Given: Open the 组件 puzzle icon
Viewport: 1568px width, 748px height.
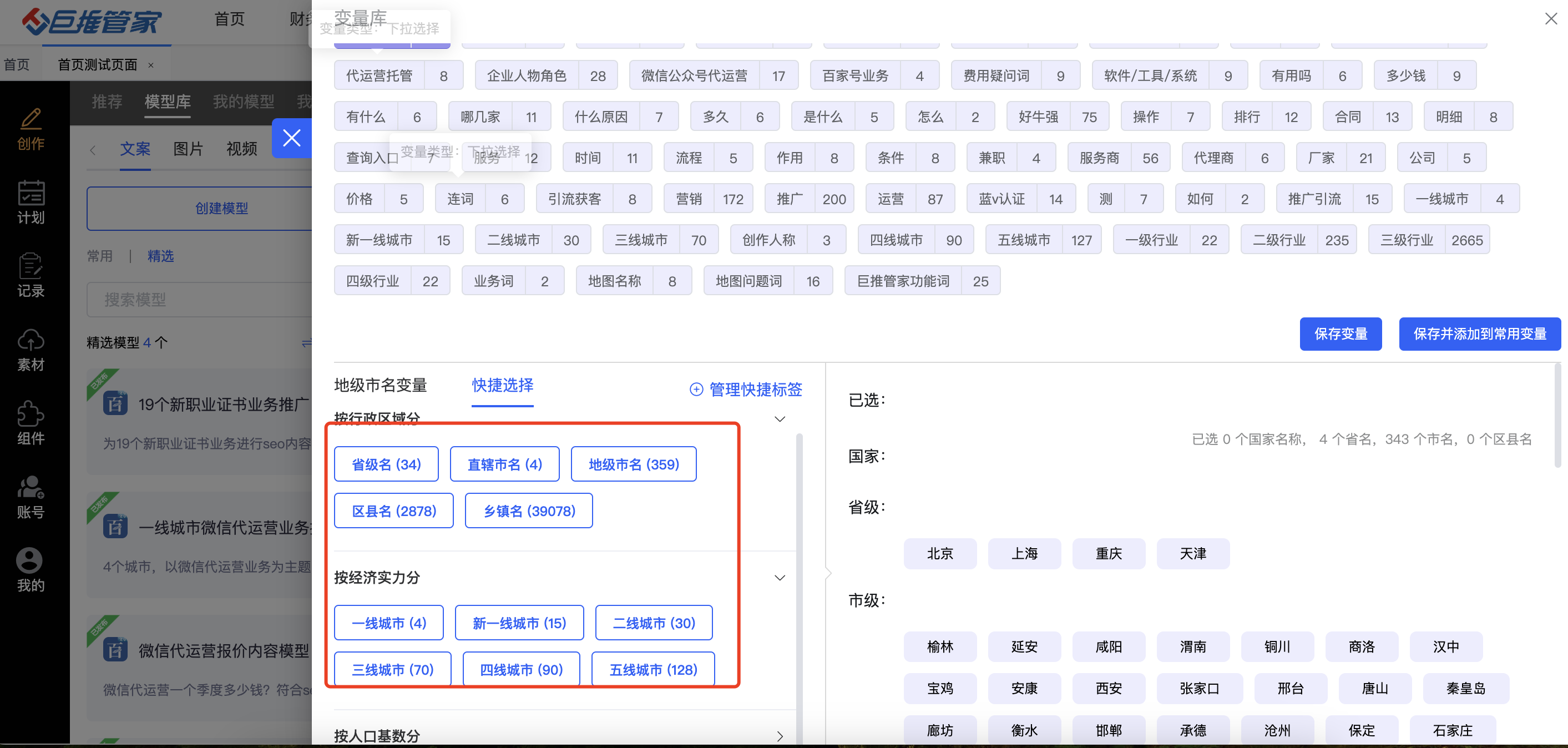Looking at the screenshot, I should point(31,415).
